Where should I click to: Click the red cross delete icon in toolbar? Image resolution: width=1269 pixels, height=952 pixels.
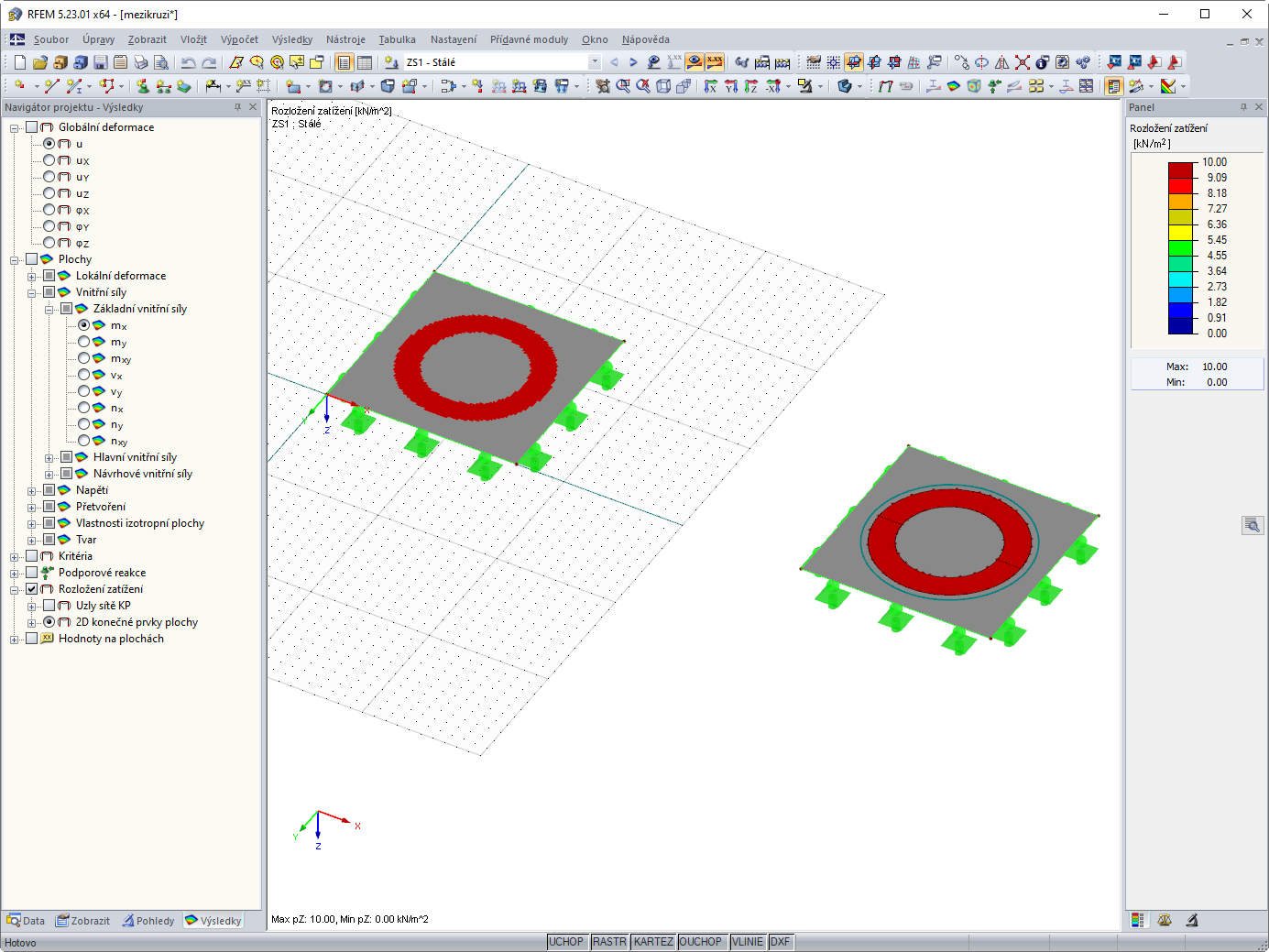[x=1022, y=62]
